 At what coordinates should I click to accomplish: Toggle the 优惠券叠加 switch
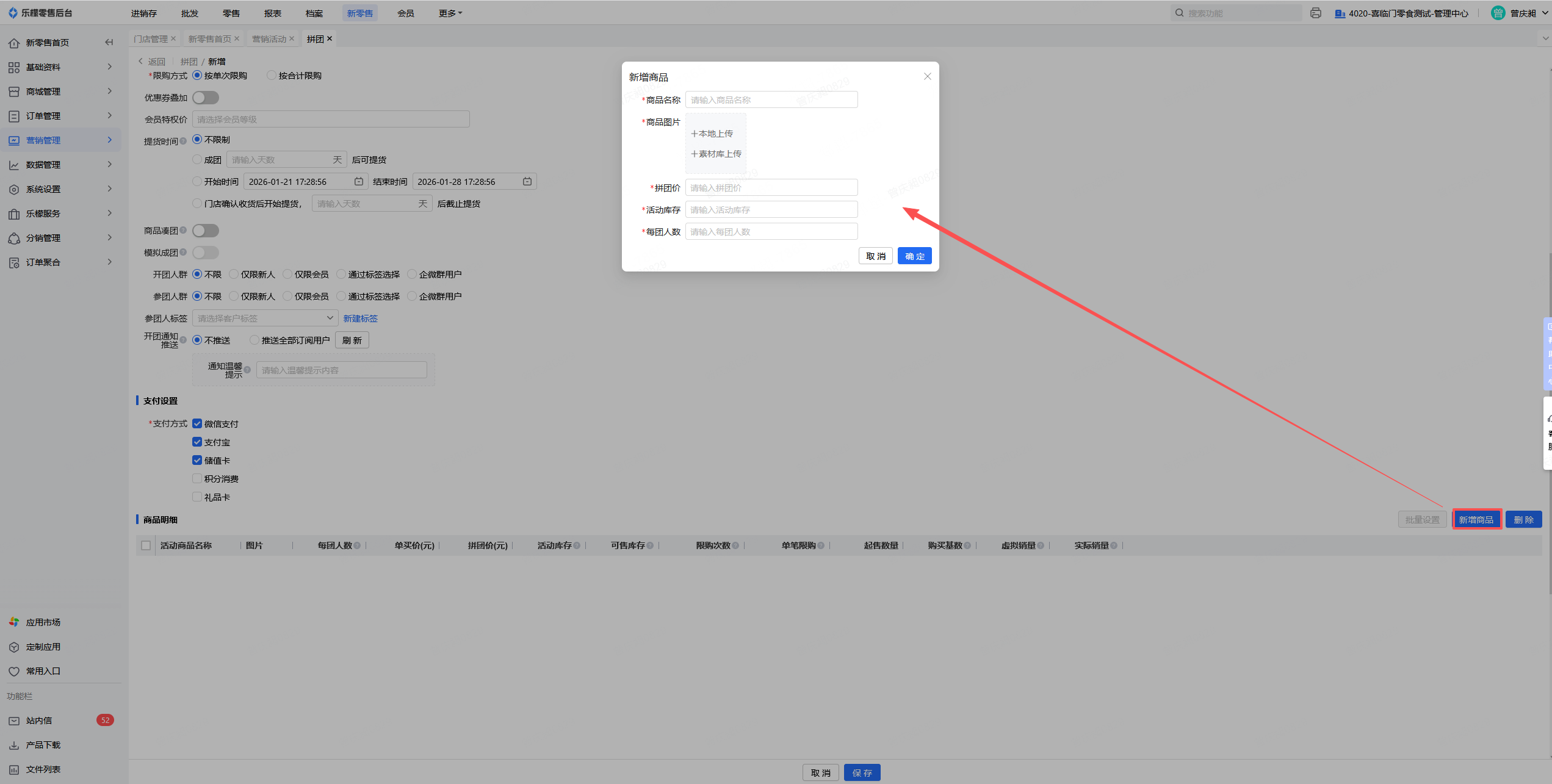(x=206, y=98)
